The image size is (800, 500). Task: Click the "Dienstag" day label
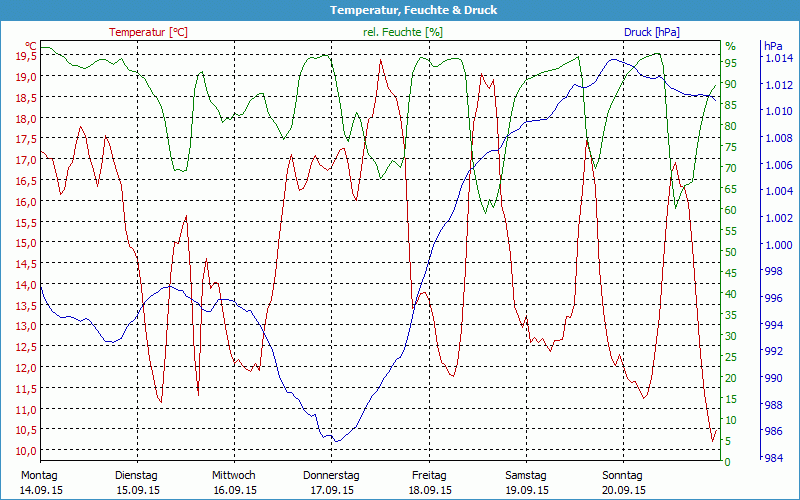click(136, 476)
